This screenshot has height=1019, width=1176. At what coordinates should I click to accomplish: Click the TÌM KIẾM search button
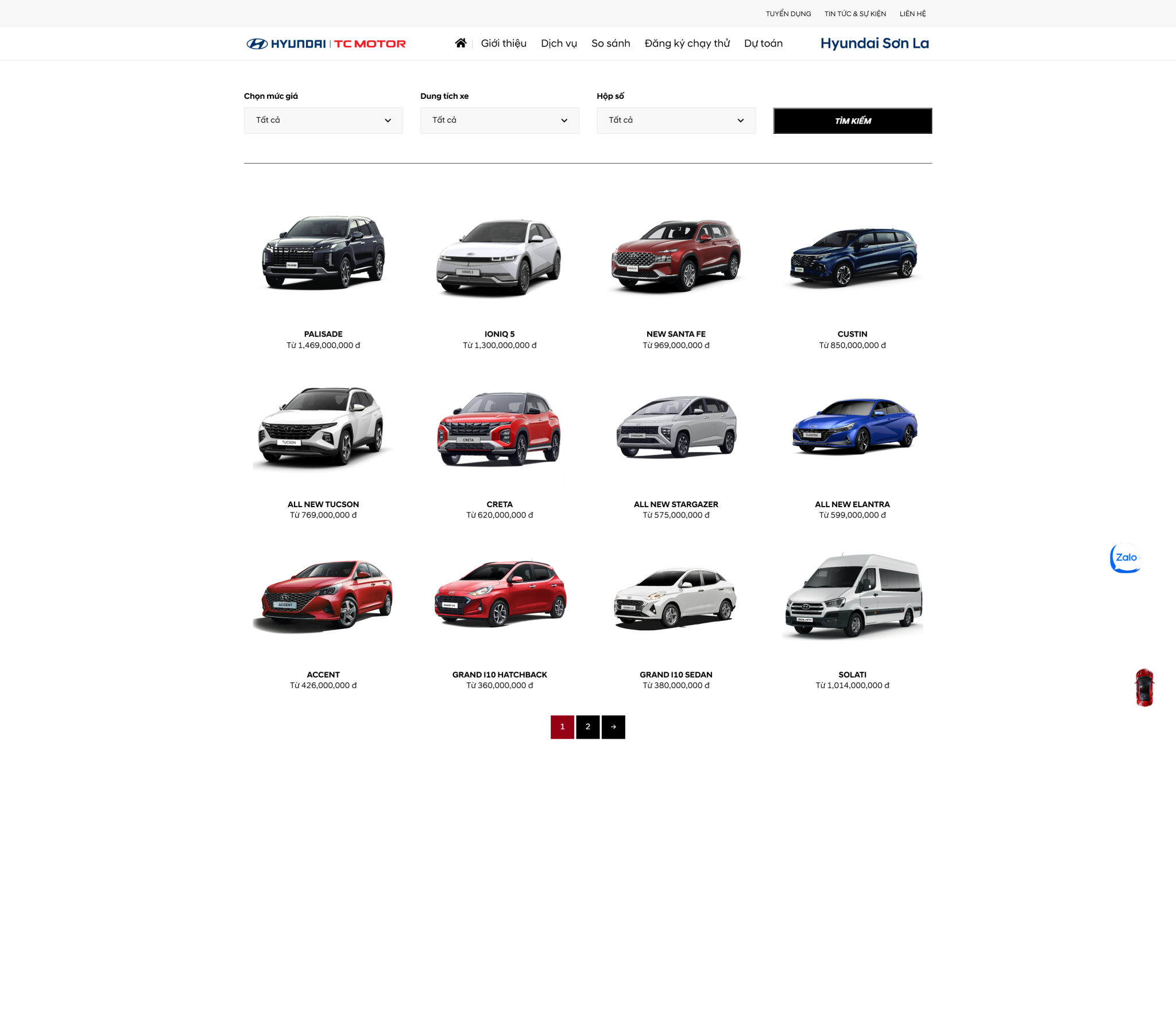coord(852,121)
